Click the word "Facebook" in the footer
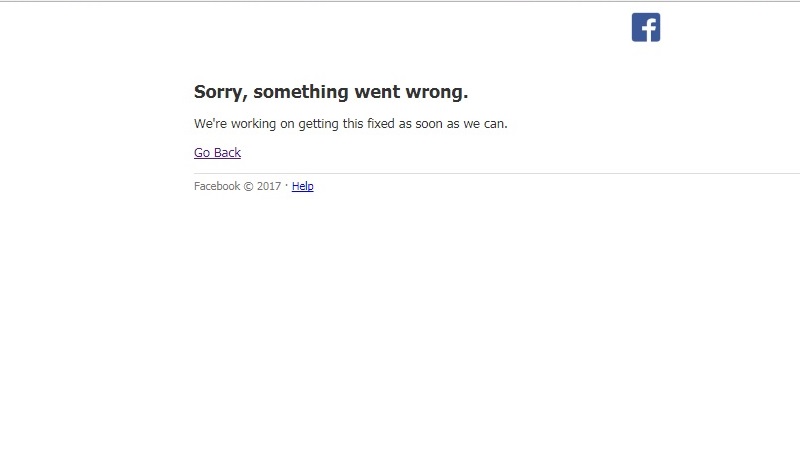The height and width of the screenshot is (465, 800). (217, 186)
